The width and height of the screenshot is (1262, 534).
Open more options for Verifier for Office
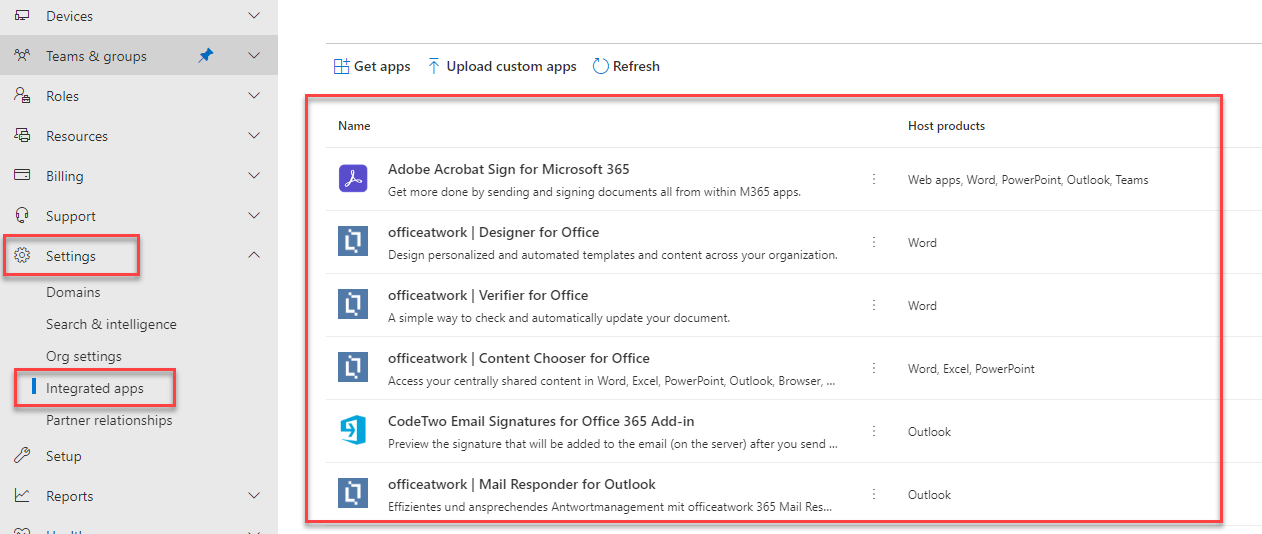click(x=874, y=305)
